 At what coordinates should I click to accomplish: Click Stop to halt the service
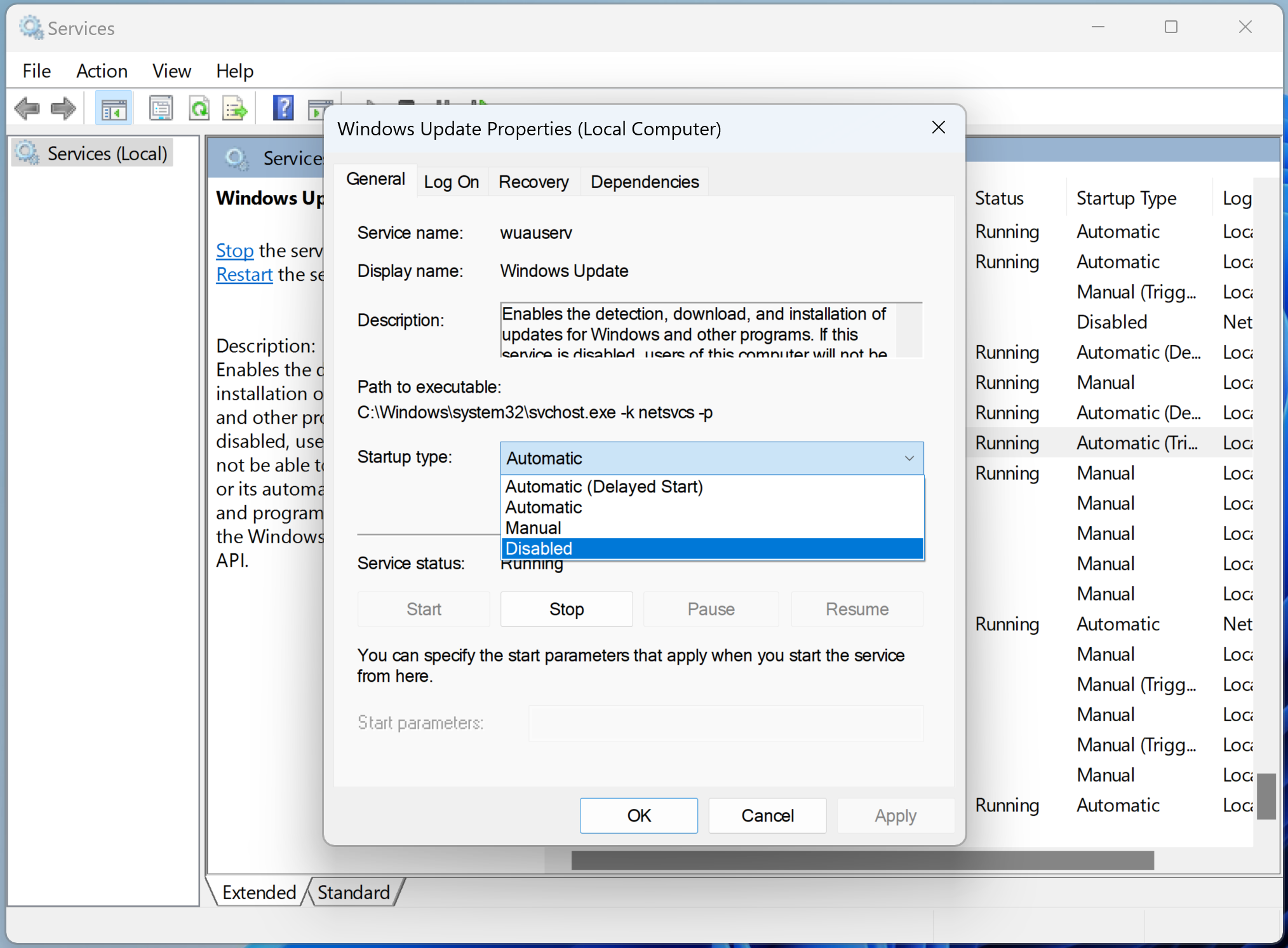coord(566,608)
